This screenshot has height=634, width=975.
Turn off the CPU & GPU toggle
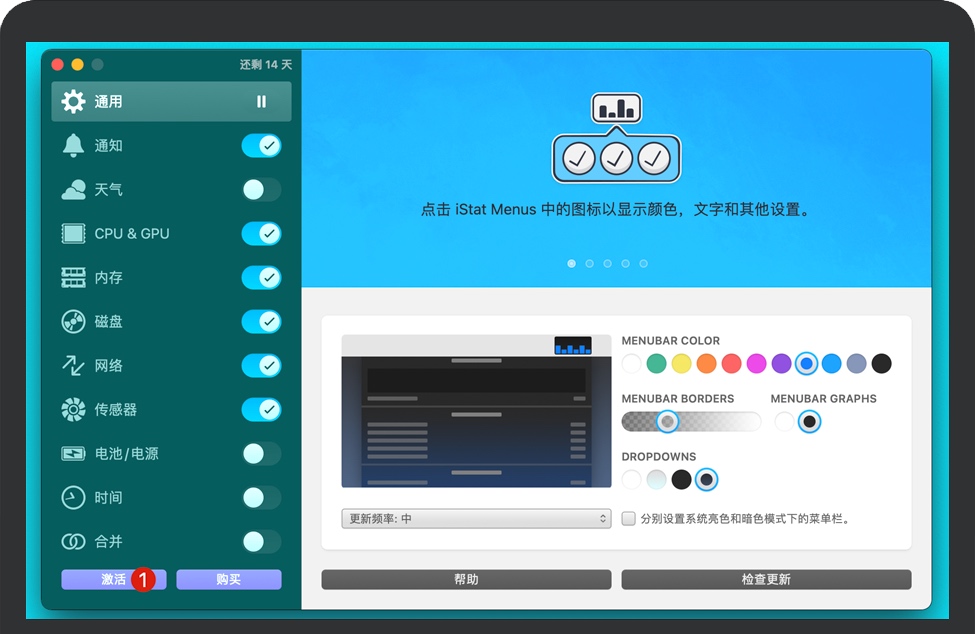click(x=261, y=234)
